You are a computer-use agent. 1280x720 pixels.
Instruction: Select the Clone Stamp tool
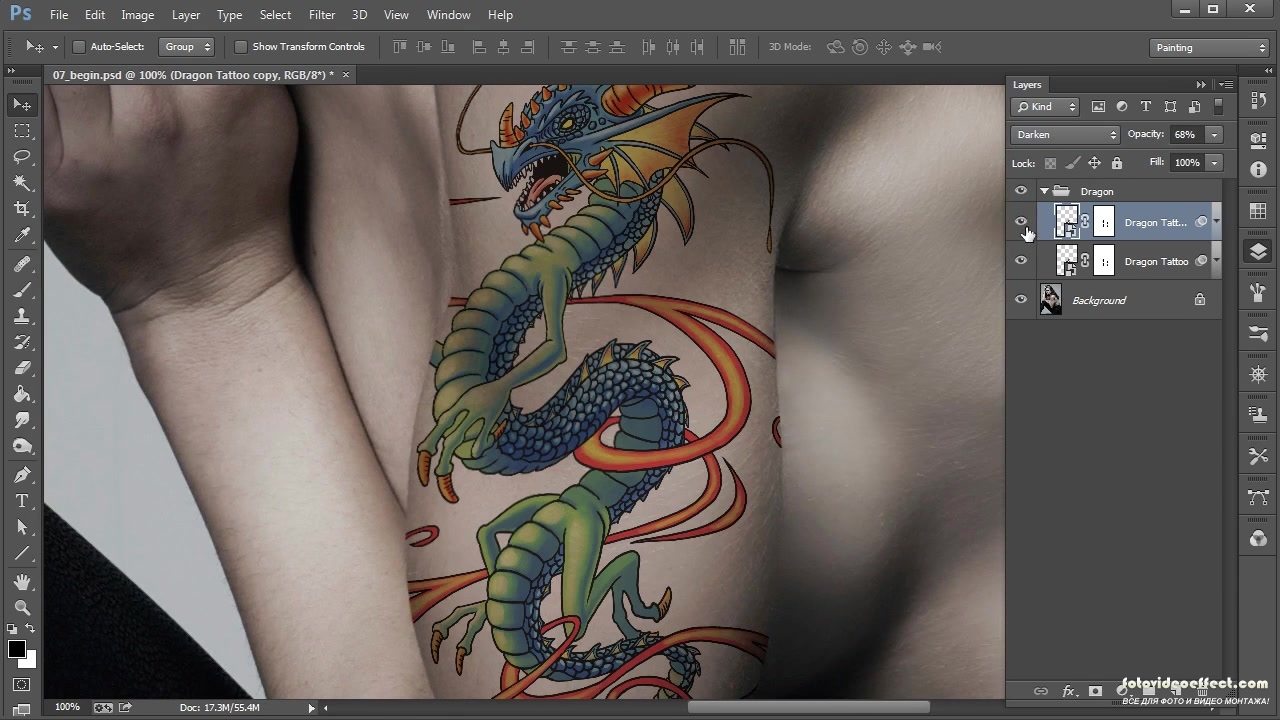[x=22, y=316]
